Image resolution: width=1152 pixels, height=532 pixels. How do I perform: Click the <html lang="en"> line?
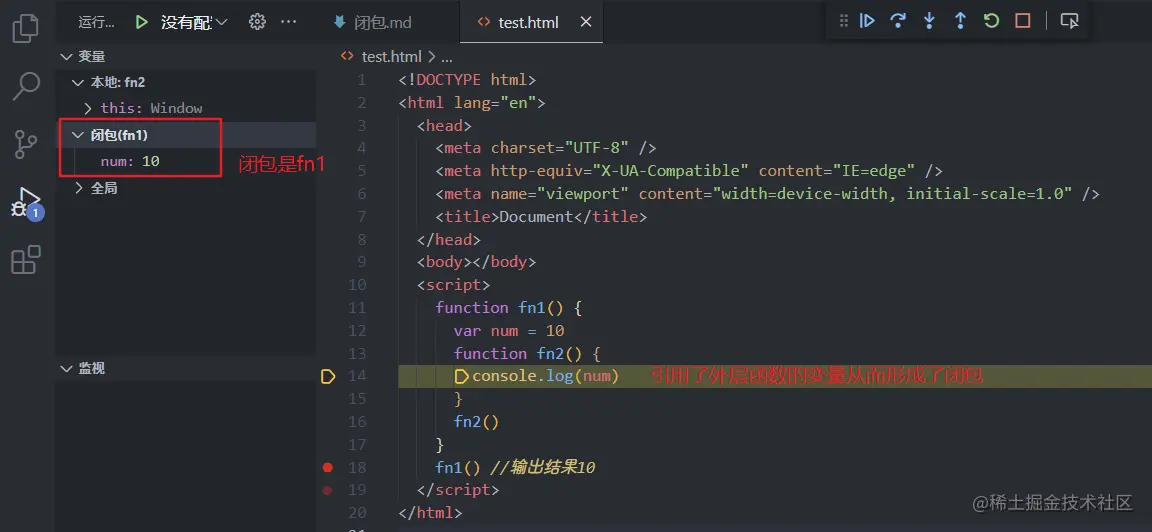coord(472,102)
